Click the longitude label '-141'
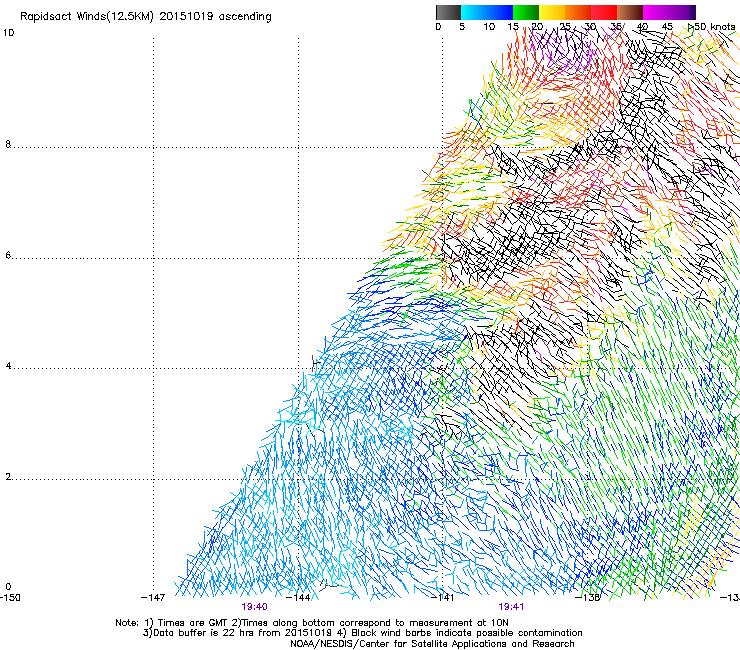Viewport: 740px width, 650px height. [x=443, y=598]
